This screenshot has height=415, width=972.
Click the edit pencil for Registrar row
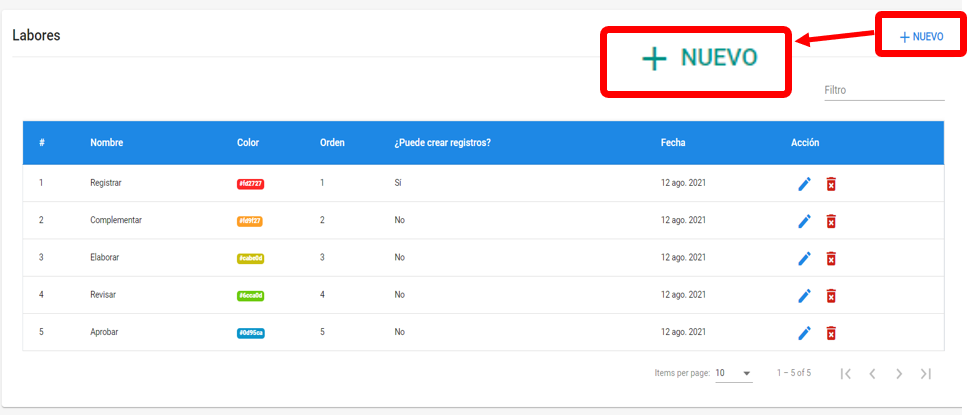coord(804,184)
